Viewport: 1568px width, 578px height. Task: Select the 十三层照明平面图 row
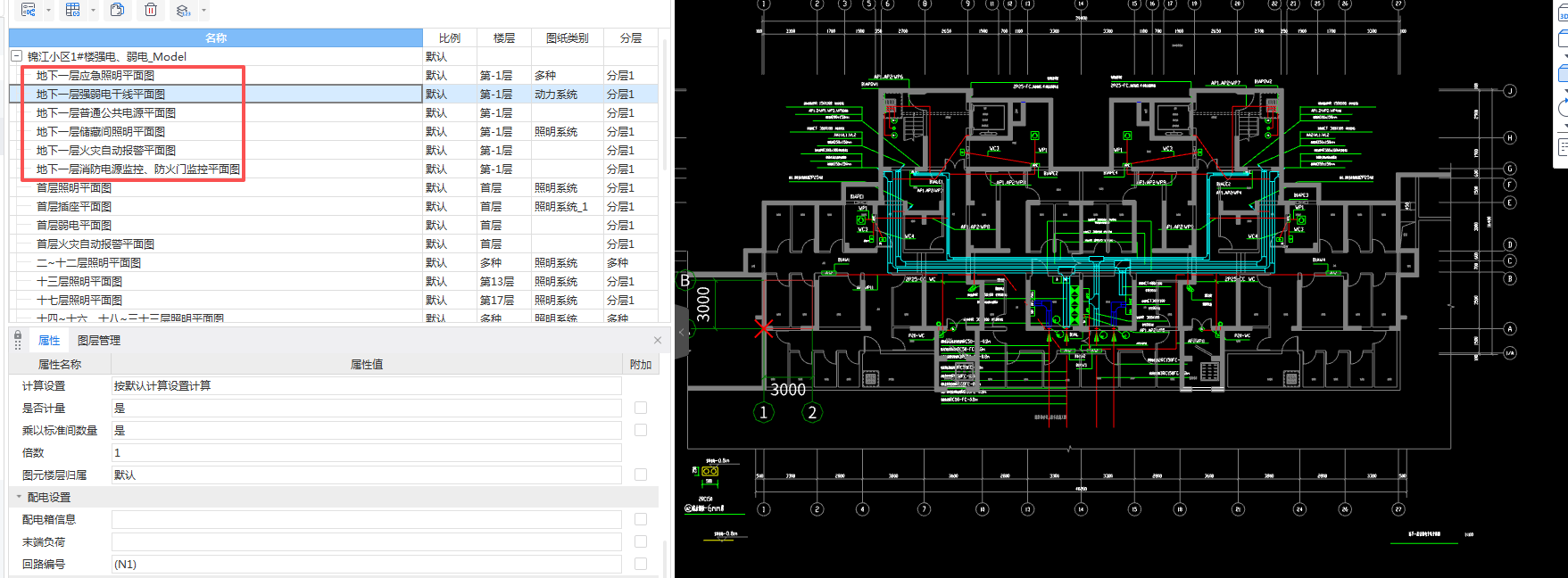[333, 282]
